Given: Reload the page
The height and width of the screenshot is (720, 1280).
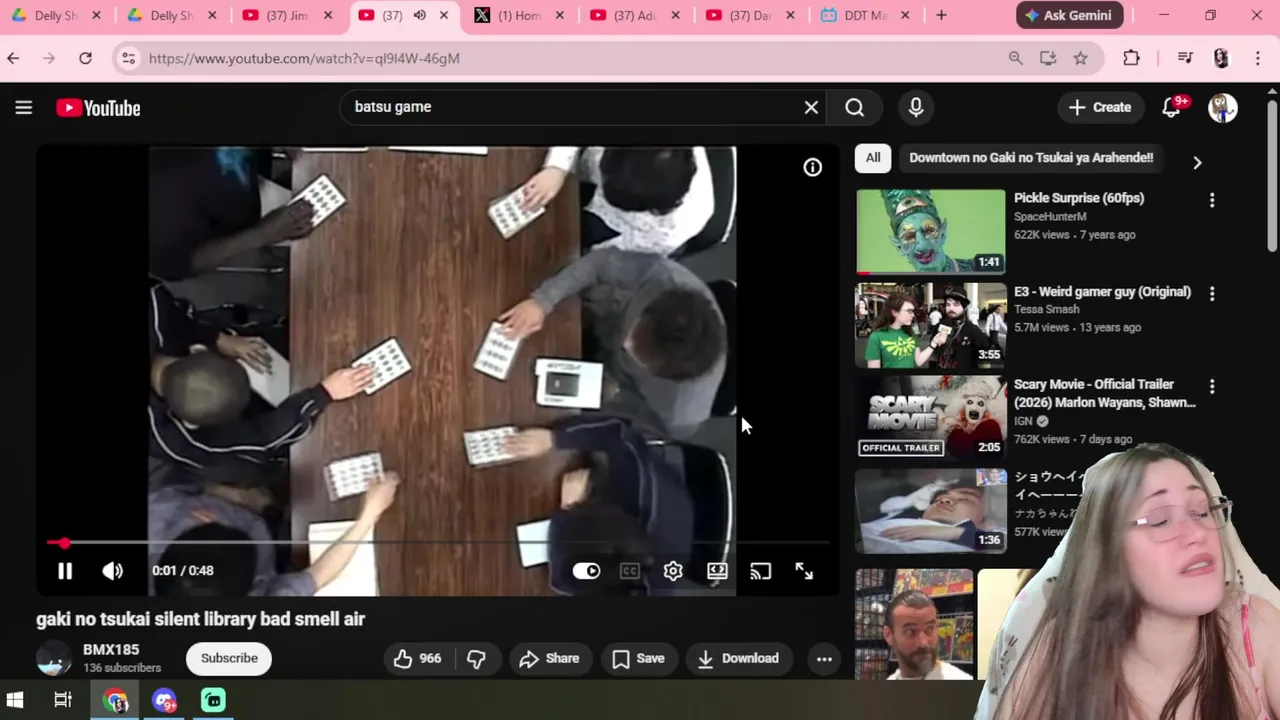Looking at the screenshot, I should click(x=85, y=58).
